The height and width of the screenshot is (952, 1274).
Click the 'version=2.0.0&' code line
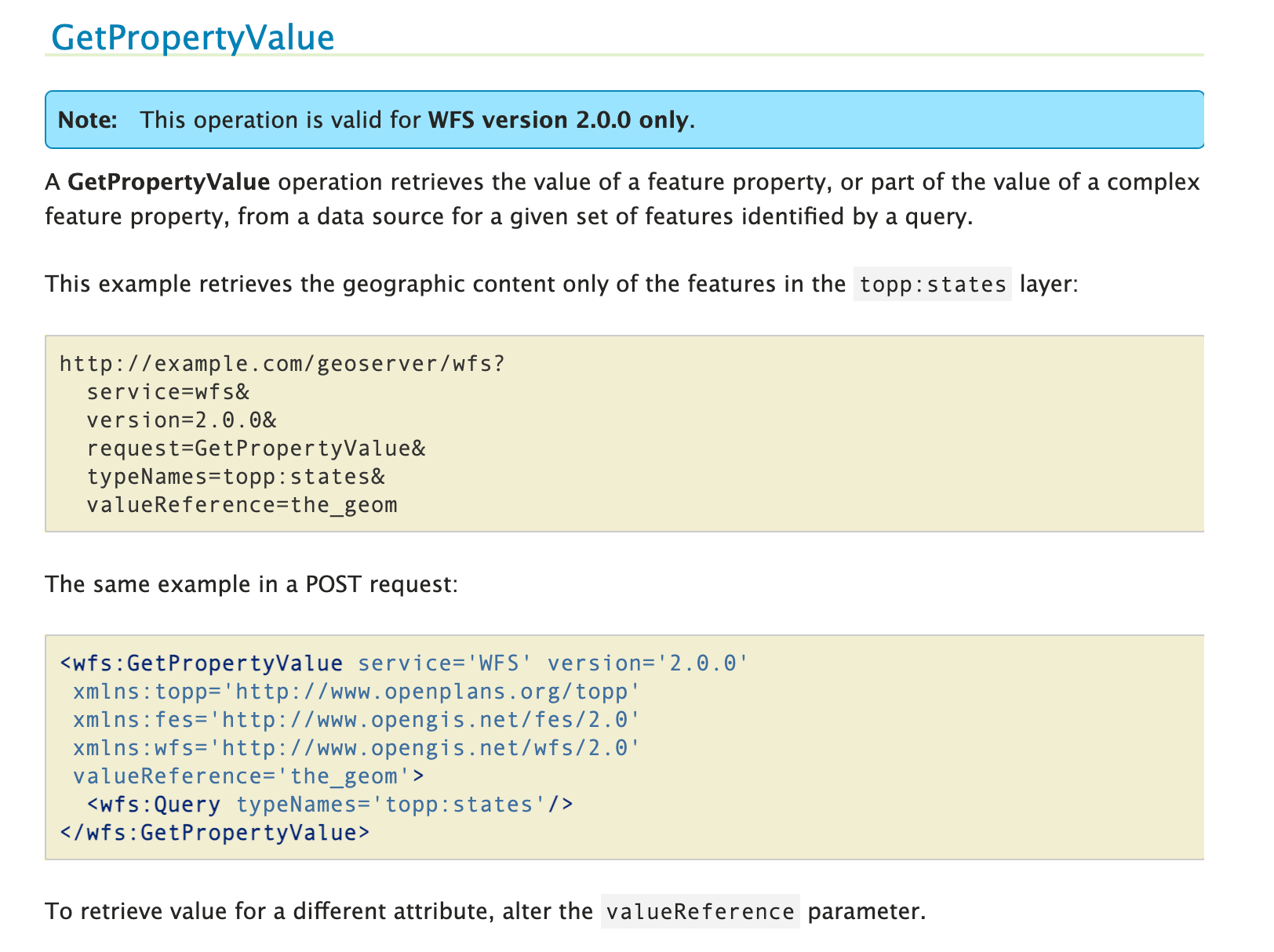[x=182, y=420]
